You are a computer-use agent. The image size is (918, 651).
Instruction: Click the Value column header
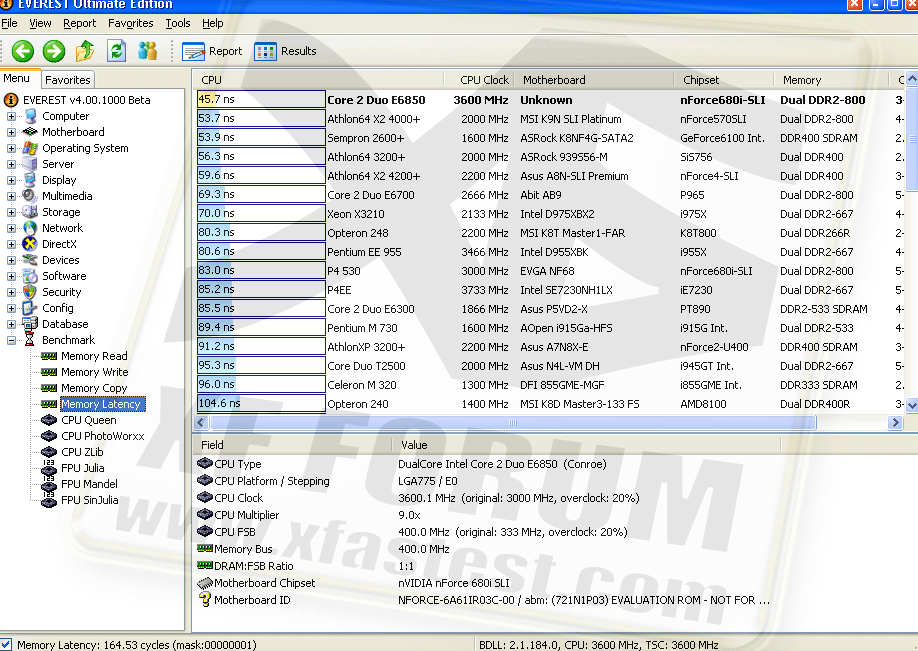coord(586,445)
